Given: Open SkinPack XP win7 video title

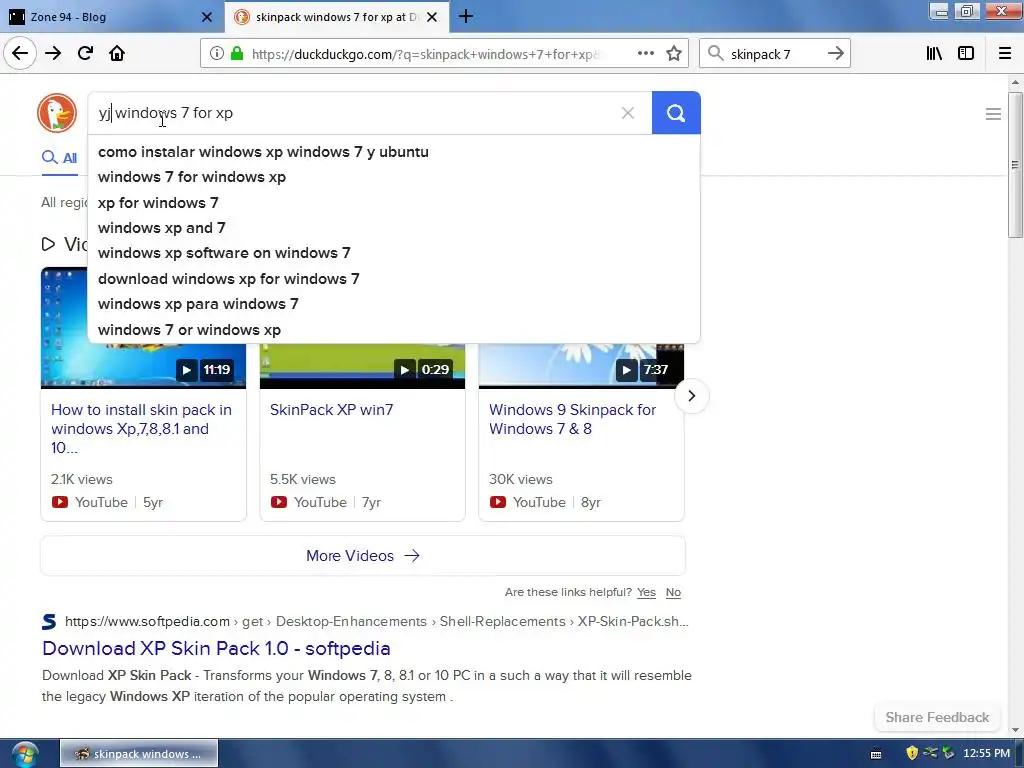Looking at the screenshot, I should 331,409.
